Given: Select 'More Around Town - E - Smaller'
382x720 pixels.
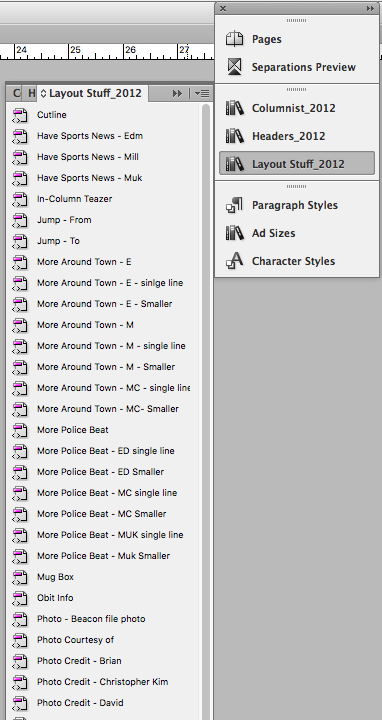Looking at the screenshot, I should click(105, 304).
